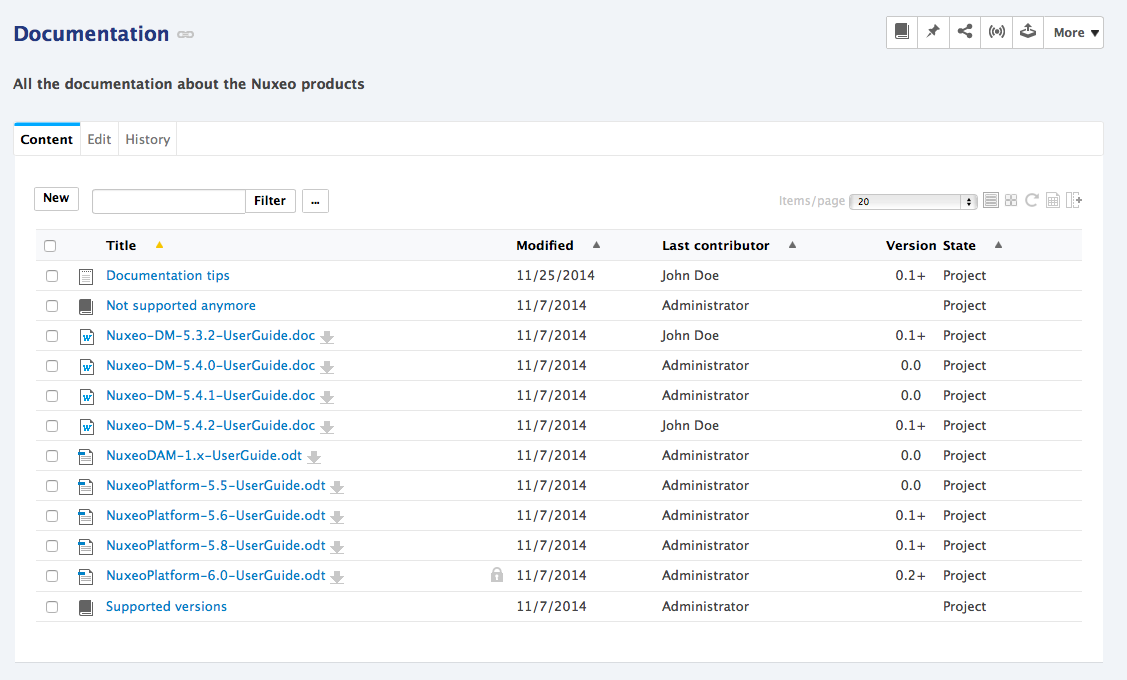This screenshot has width=1127, height=680.
Task: Click the document icon beside NuxeoDAM-1.x-UserGuide.odt
Action: pyautogui.click(x=86, y=456)
